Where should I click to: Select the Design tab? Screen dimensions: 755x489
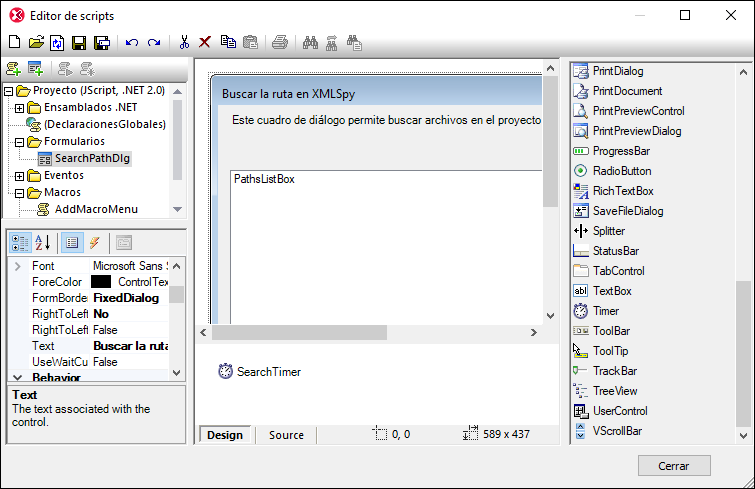[x=225, y=435]
